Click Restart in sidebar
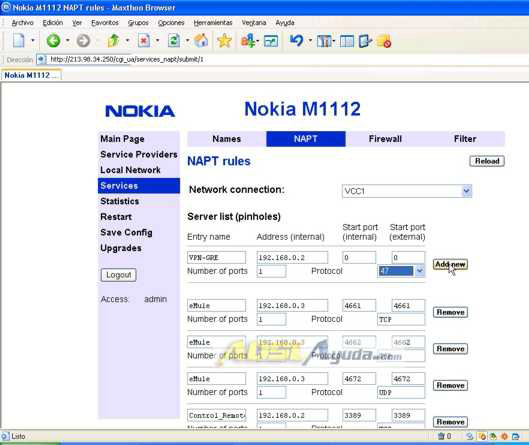529x445 pixels. 116,217
